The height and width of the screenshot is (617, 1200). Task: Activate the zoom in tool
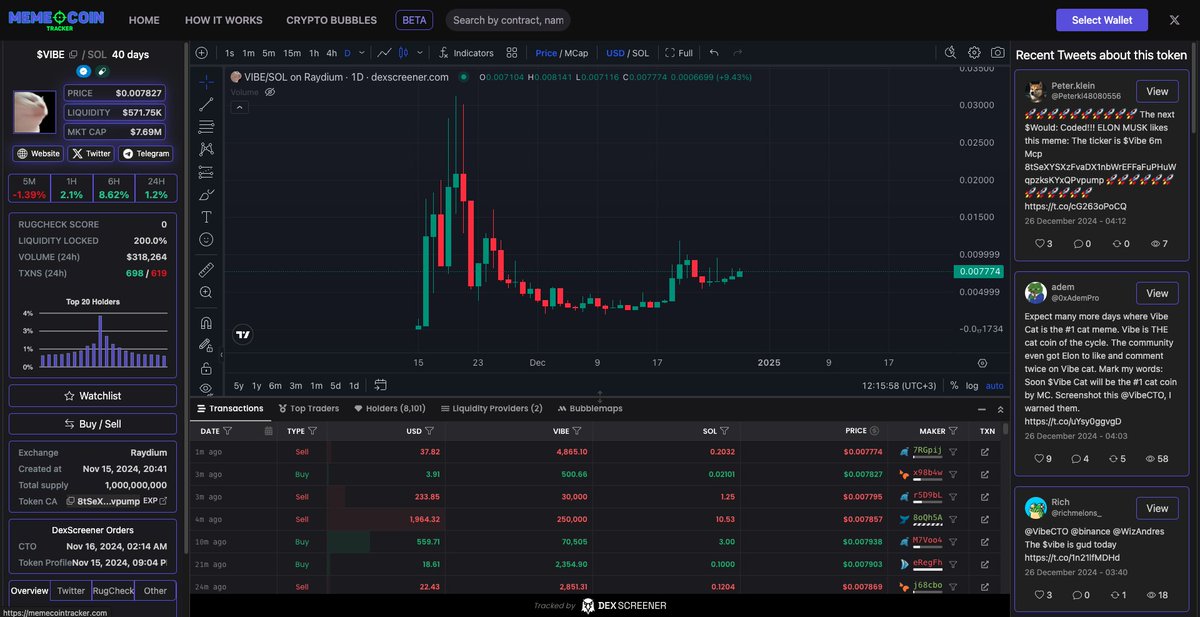[206, 292]
